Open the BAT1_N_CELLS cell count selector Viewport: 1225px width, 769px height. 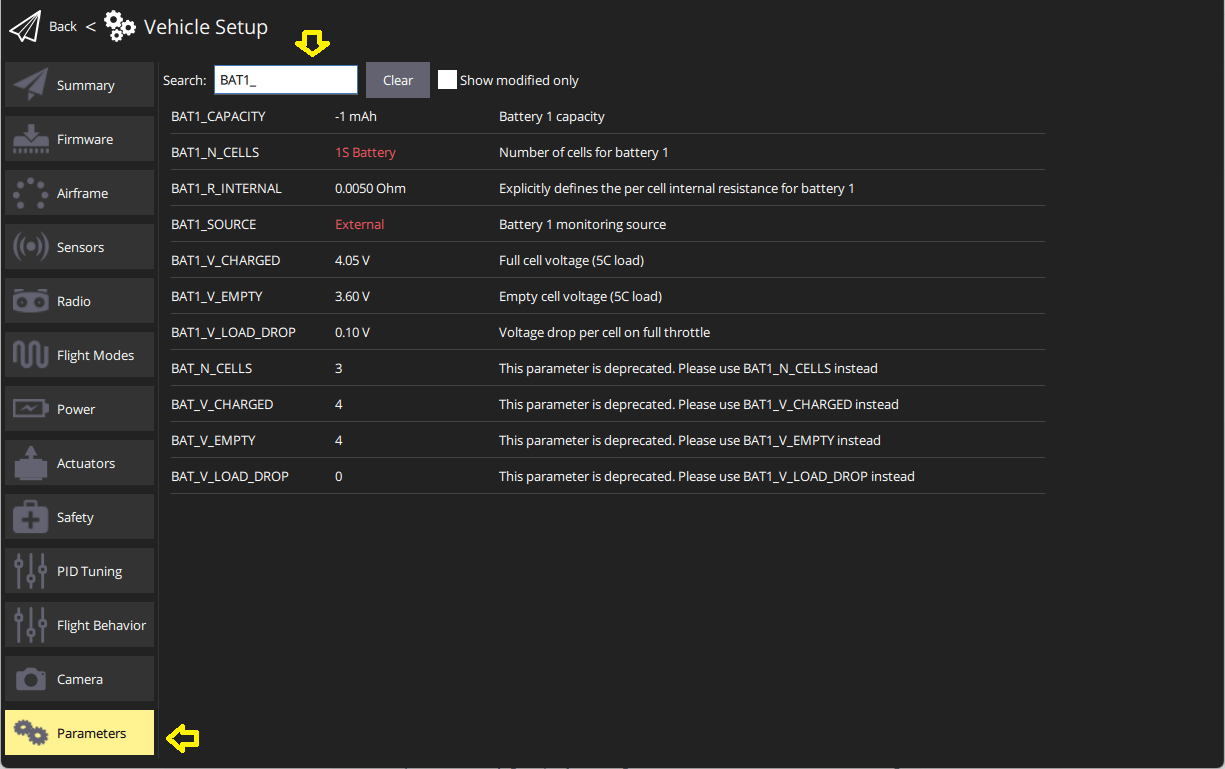[365, 152]
